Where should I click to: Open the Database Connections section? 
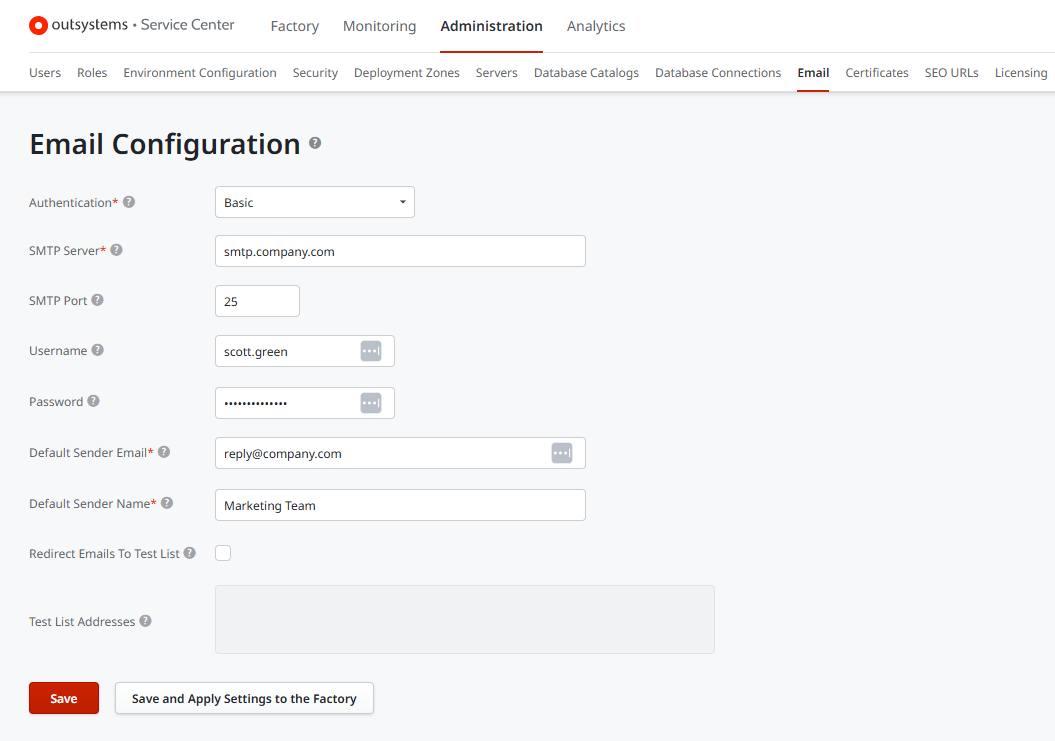[x=717, y=72]
